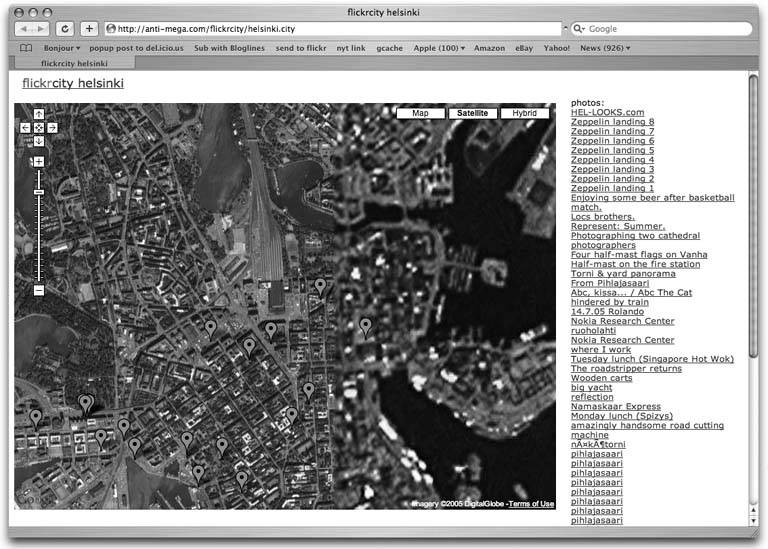Zoom in with the plus button
The height and width of the screenshot is (549, 768).
[39, 161]
